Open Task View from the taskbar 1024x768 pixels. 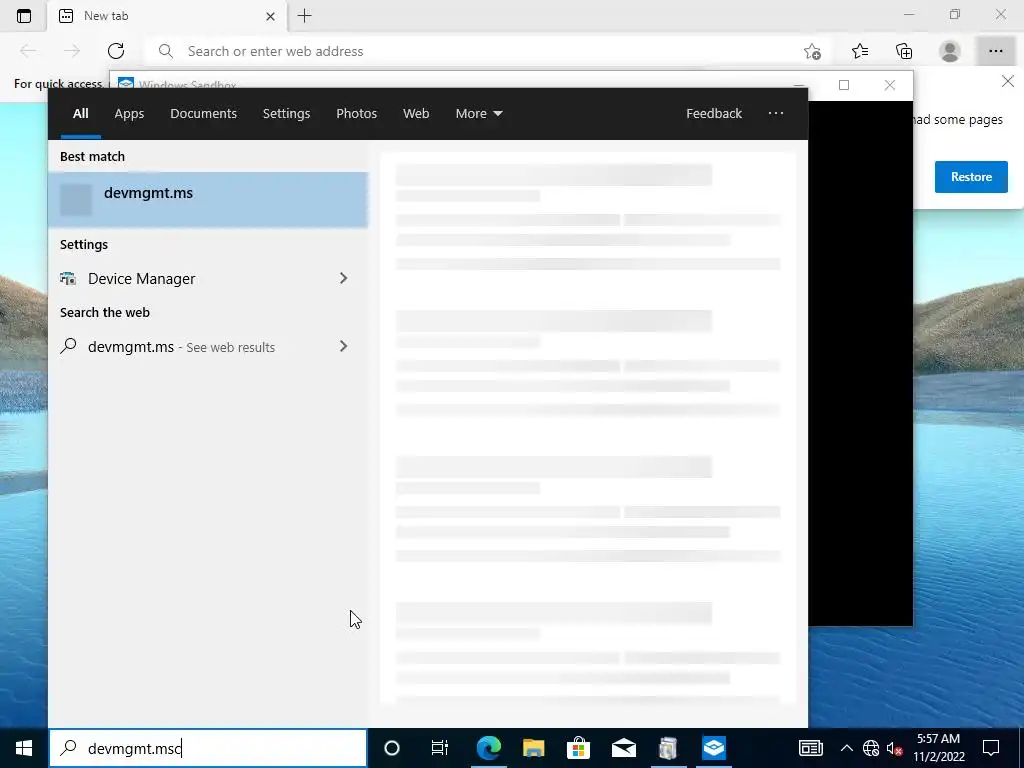pyautogui.click(x=440, y=748)
